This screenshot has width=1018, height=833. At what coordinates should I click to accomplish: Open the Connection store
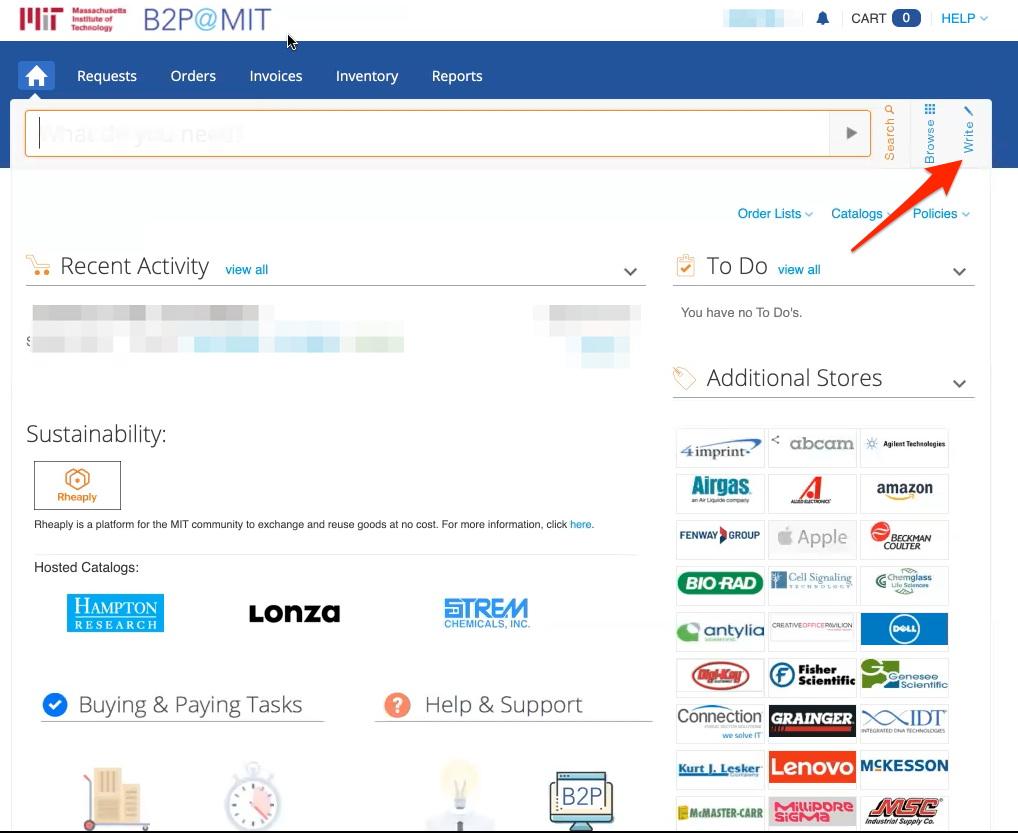pyautogui.click(x=721, y=724)
